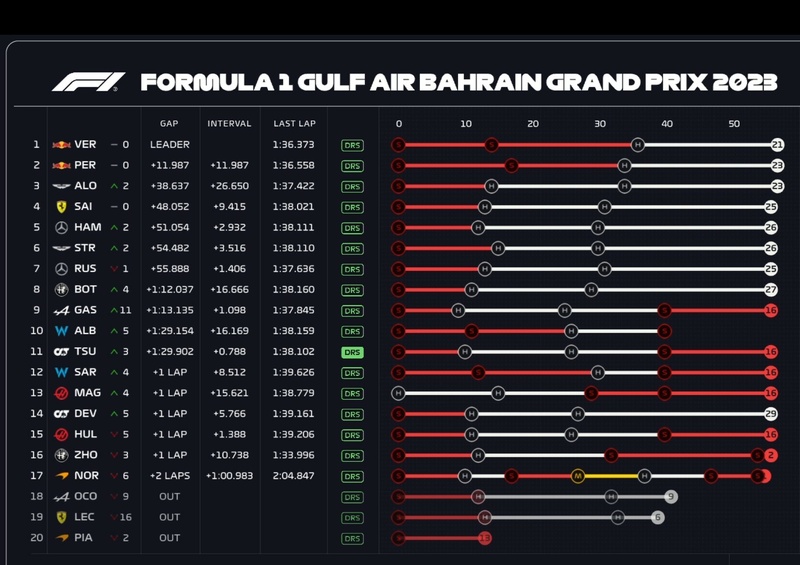The width and height of the screenshot is (800, 565).
Task: Click the Mercedes star beside HAM
Action: click(x=62, y=228)
